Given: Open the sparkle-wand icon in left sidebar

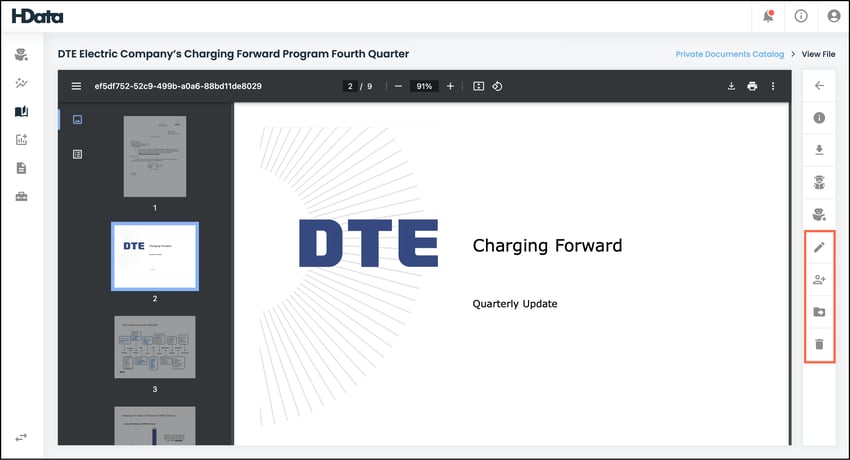Looking at the screenshot, I should (x=21, y=83).
